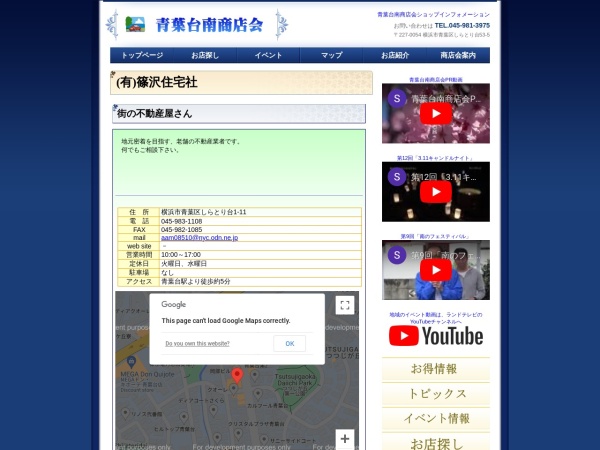The height and width of the screenshot is (450, 600).
Task: Click the FAX number 045-982-1085
Action: click(x=181, y=230)
